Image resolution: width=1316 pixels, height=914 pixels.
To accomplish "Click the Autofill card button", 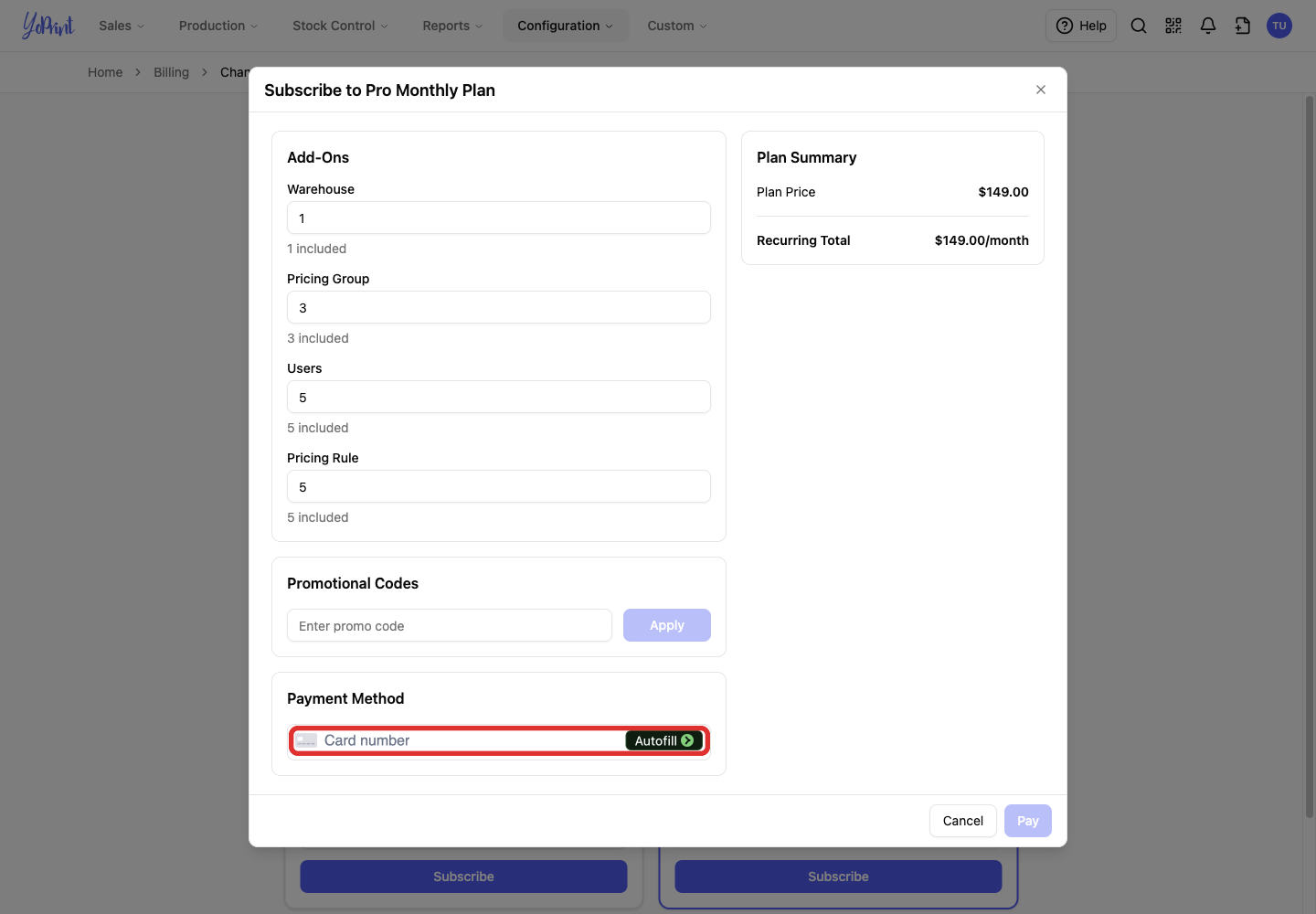I will tap(664, 740).
